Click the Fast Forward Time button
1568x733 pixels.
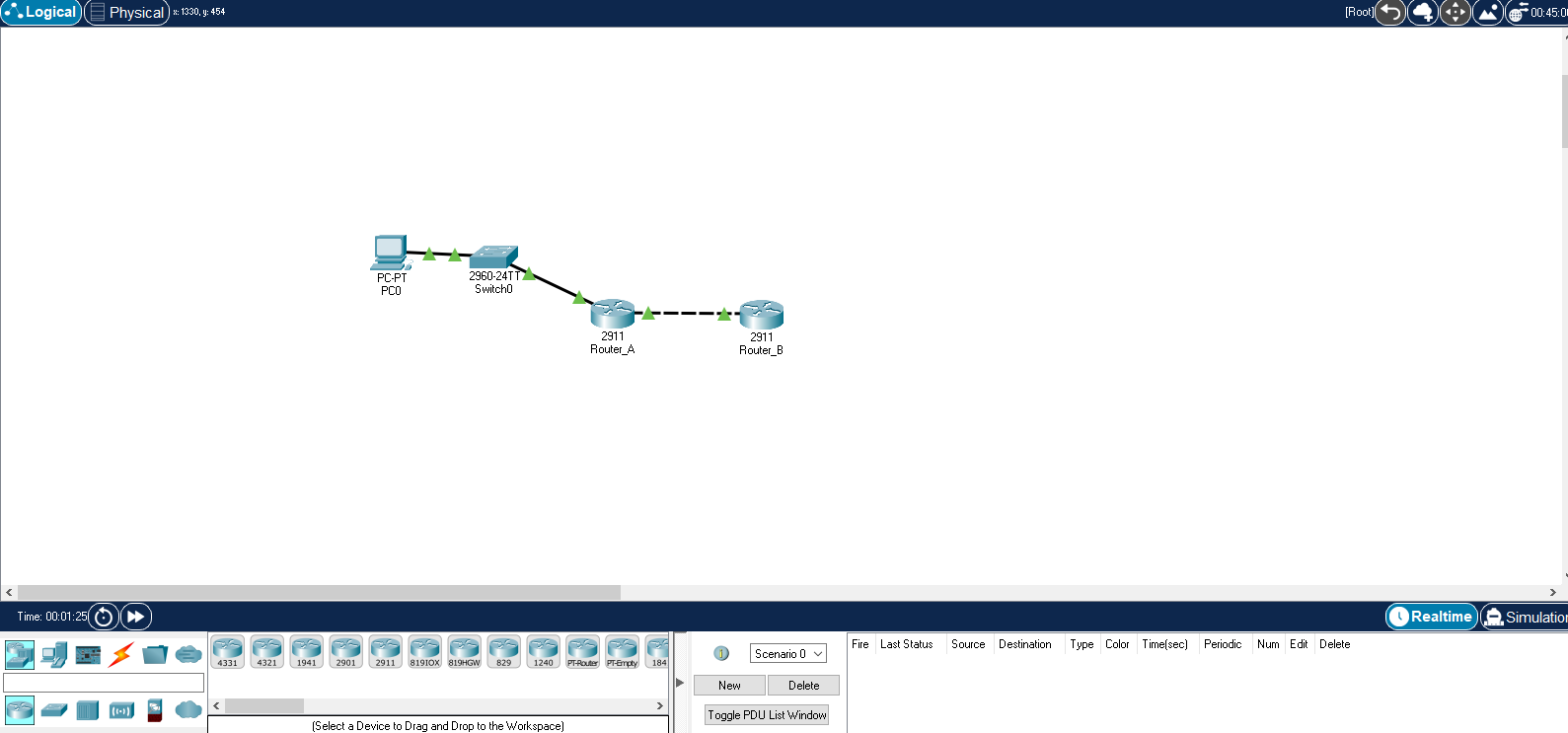click(136, 617)
